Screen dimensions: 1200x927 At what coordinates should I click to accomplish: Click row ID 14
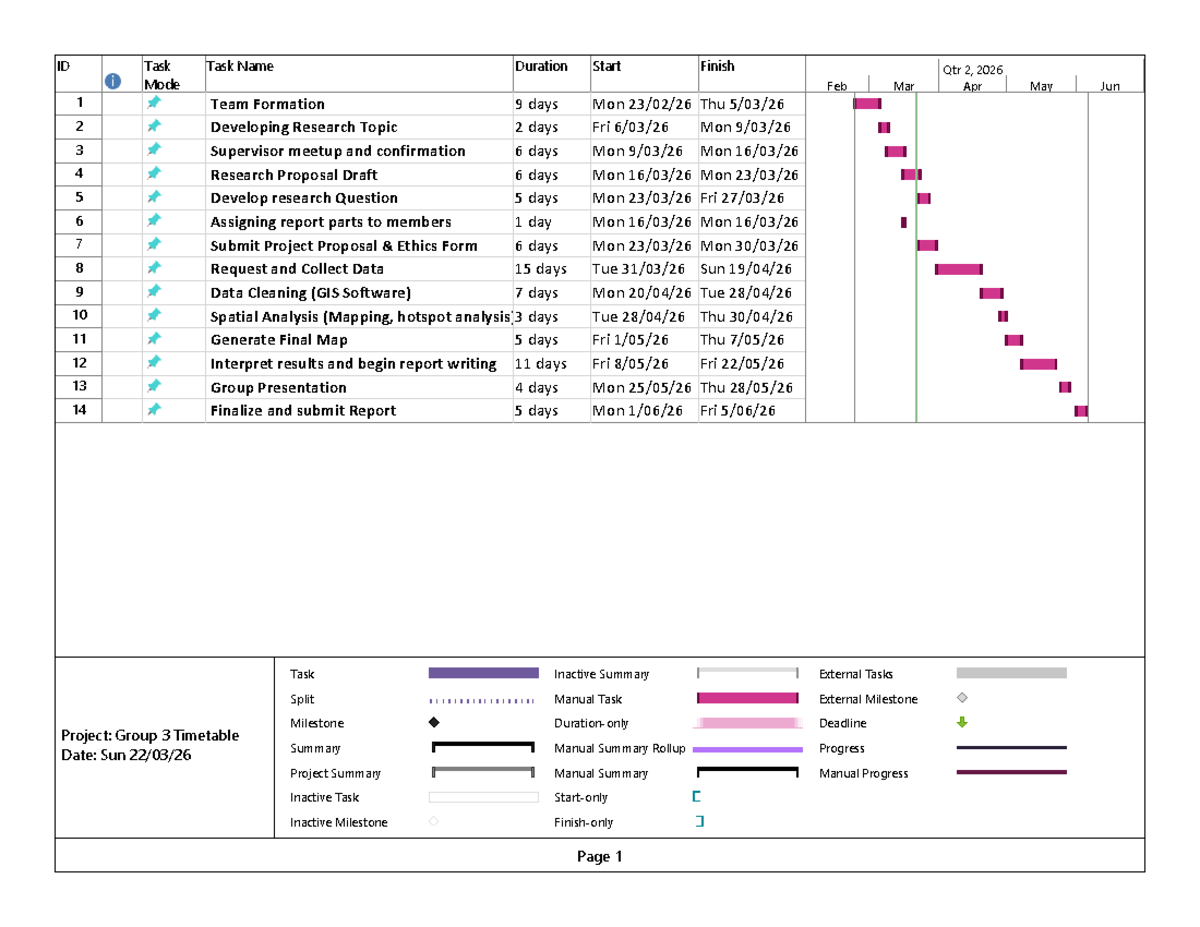pos(79,410)
